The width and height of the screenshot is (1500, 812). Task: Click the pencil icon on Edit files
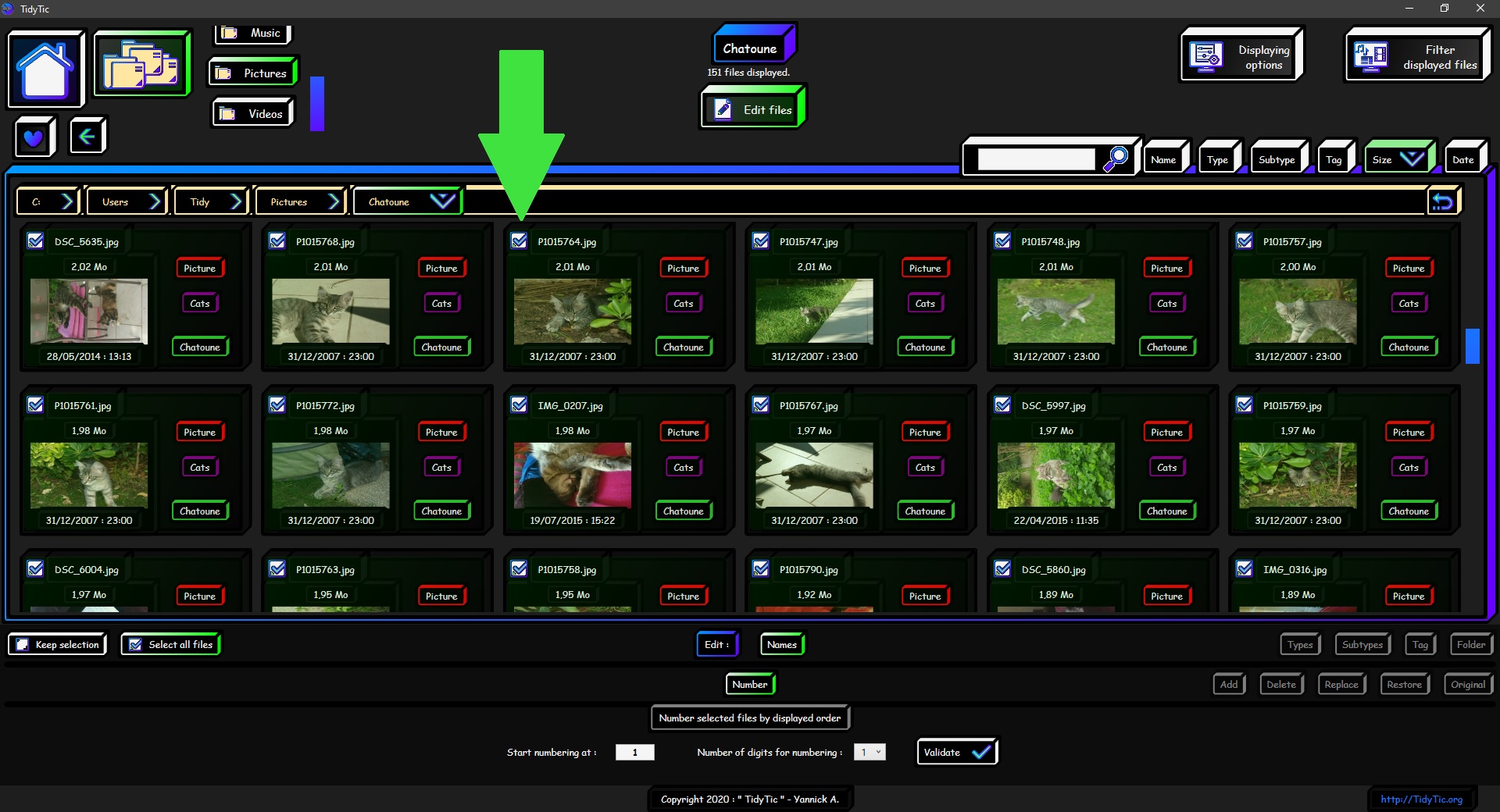tap(723, 109)
